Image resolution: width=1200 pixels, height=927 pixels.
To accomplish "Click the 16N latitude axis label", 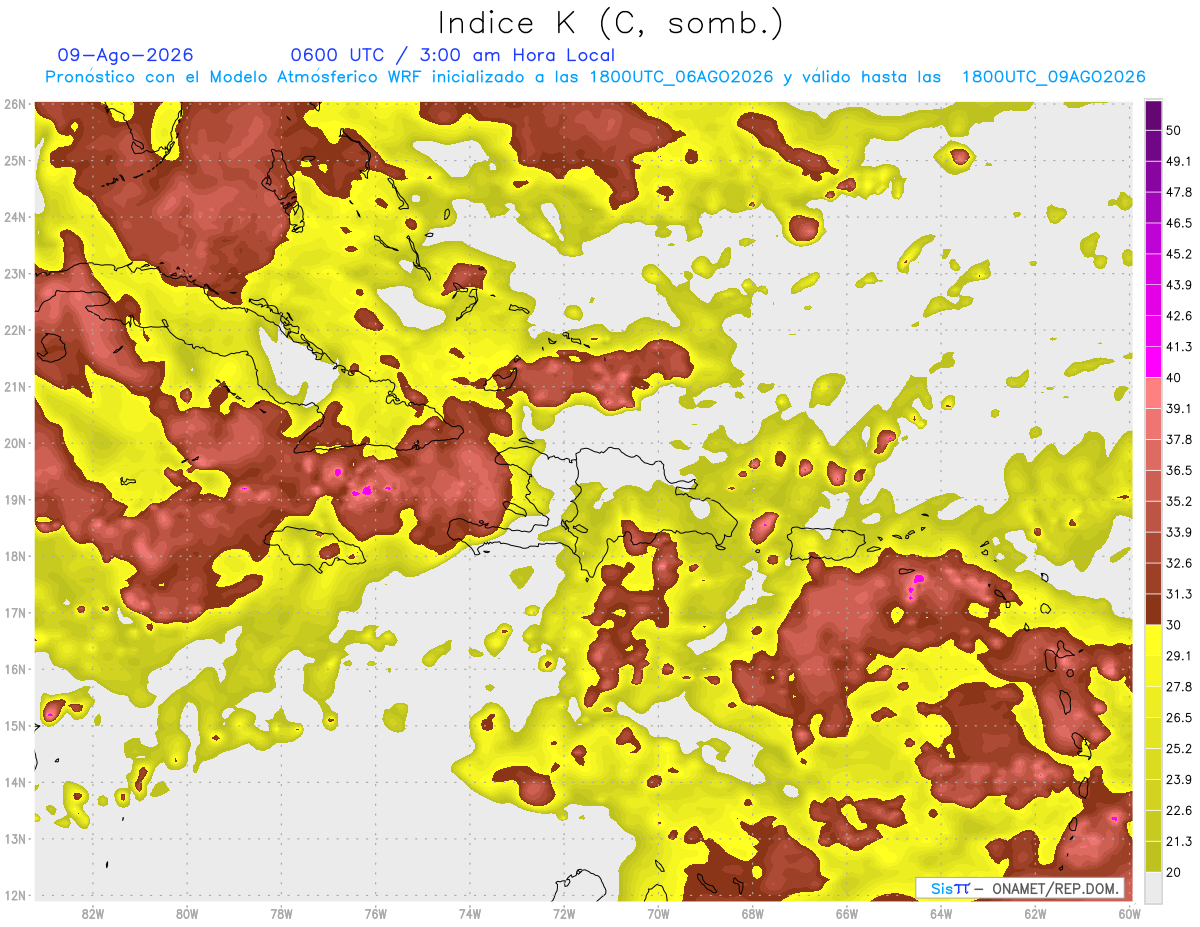I will point(15,669).
